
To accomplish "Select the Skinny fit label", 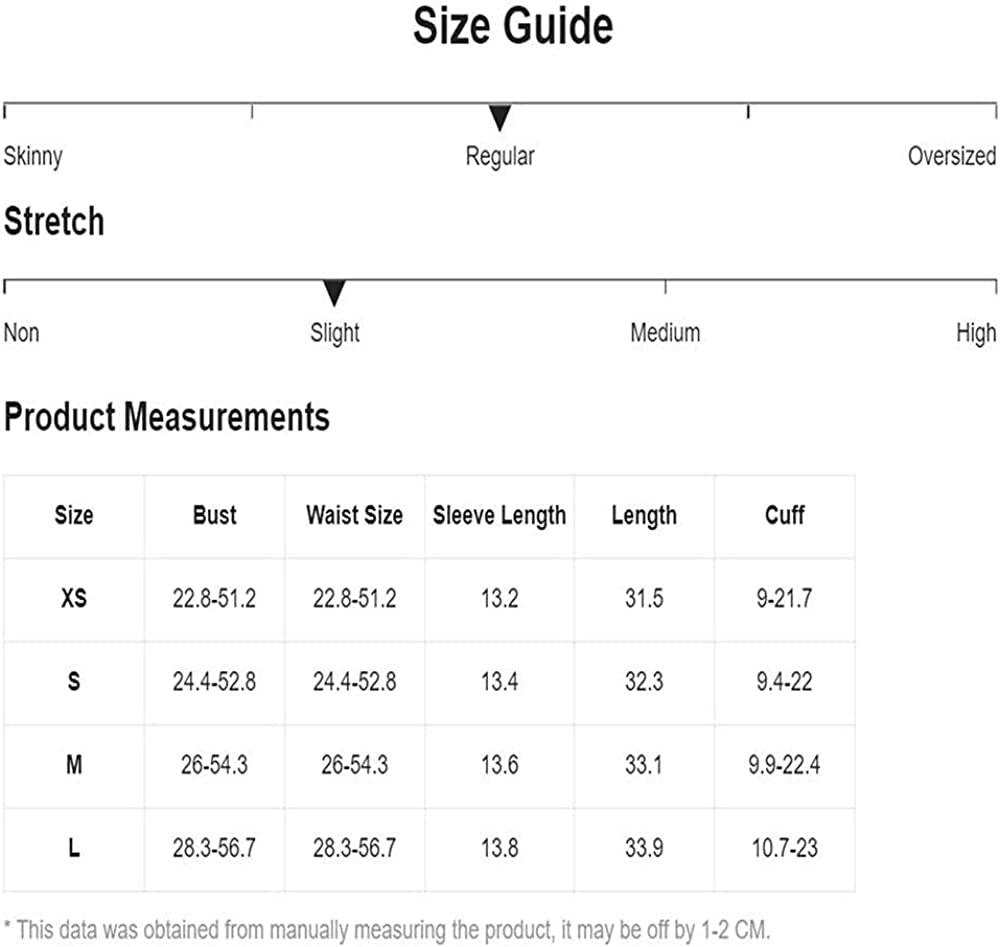I will [x=33, y=156].
